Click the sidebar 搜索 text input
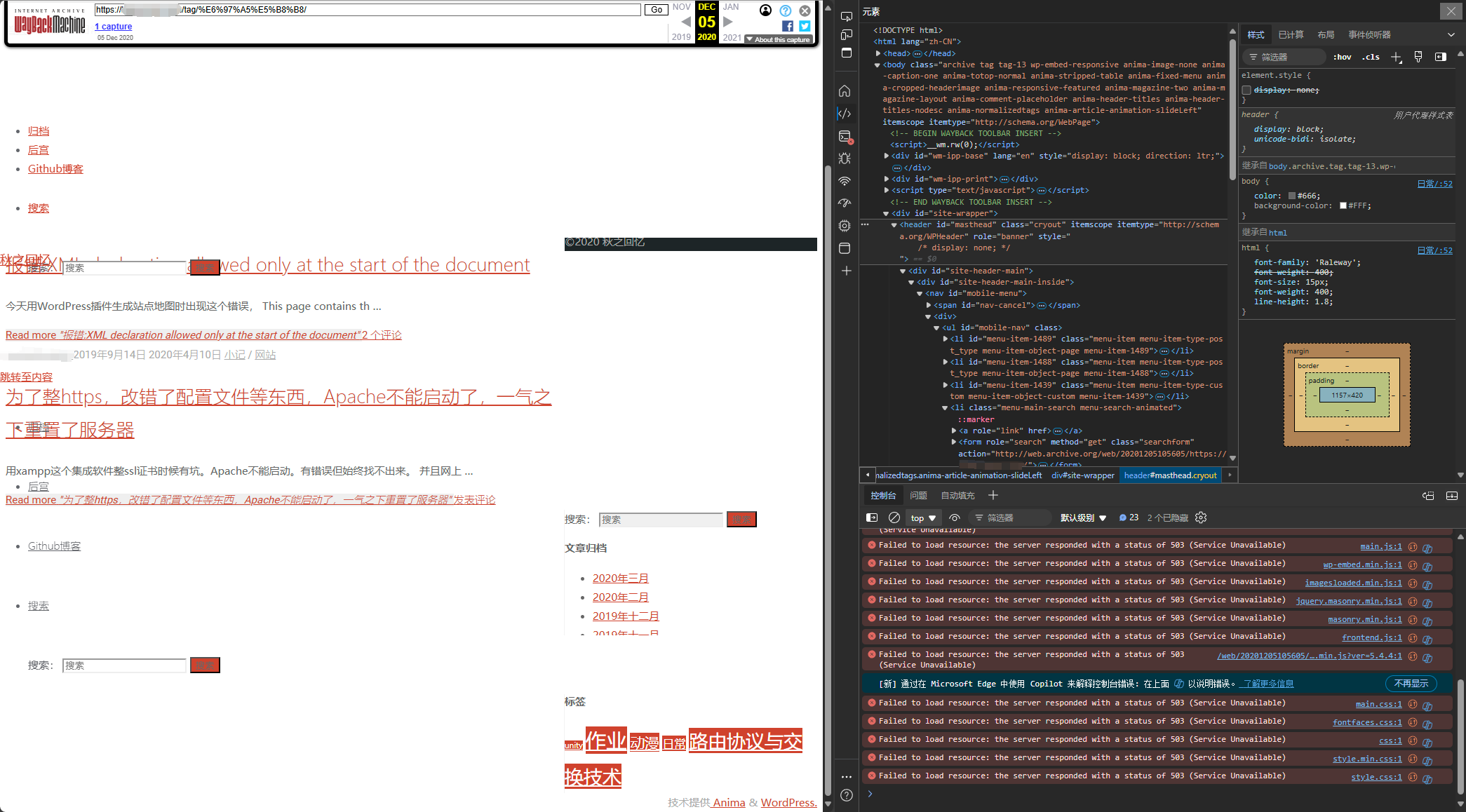This screenshot has height=812, width=1466. pyautogui.click(x=661, y=520)
